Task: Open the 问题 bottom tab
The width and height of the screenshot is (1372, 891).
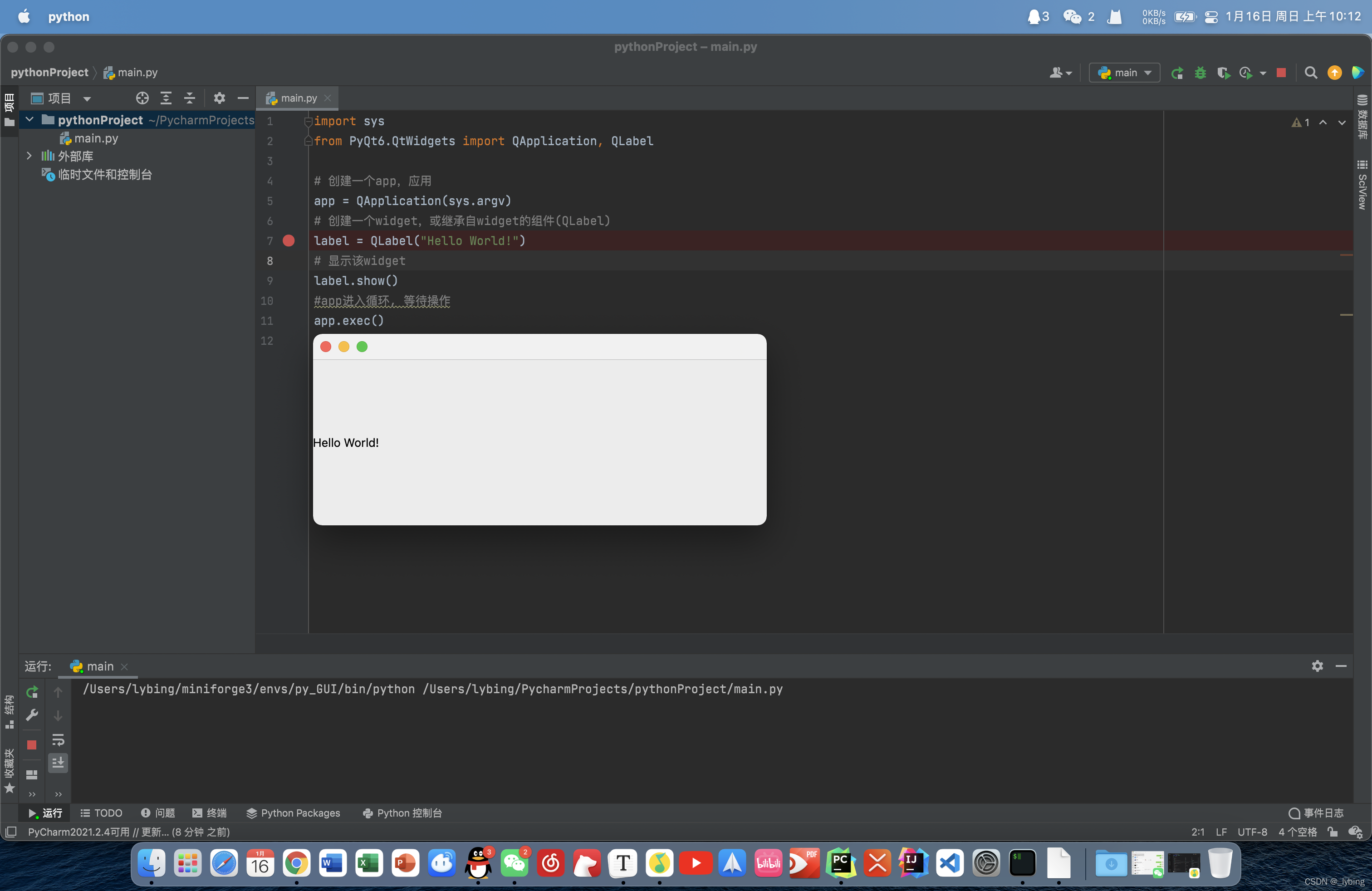Action: point(158,813)
